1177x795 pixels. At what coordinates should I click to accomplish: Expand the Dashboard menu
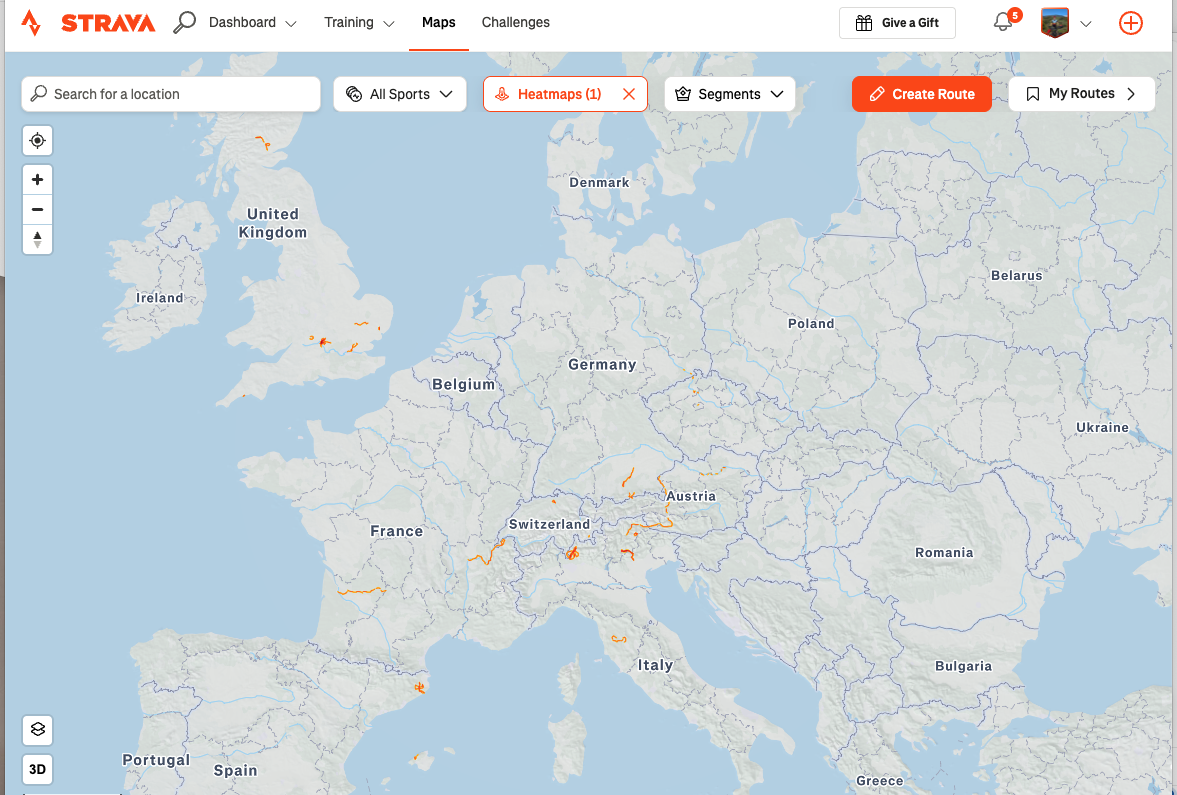tap(252, 23)
